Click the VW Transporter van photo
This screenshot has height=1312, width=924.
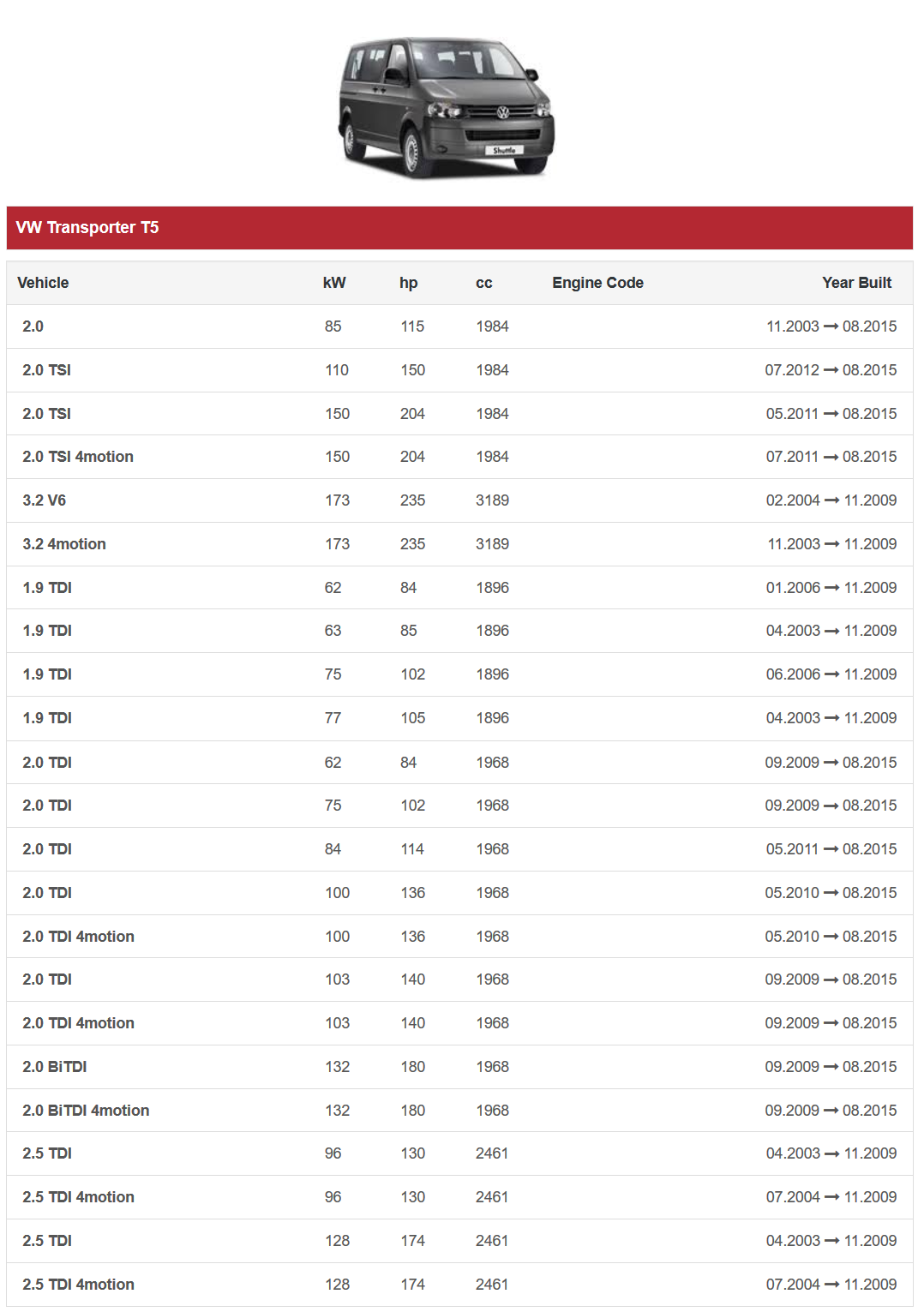tap(446, 107)
